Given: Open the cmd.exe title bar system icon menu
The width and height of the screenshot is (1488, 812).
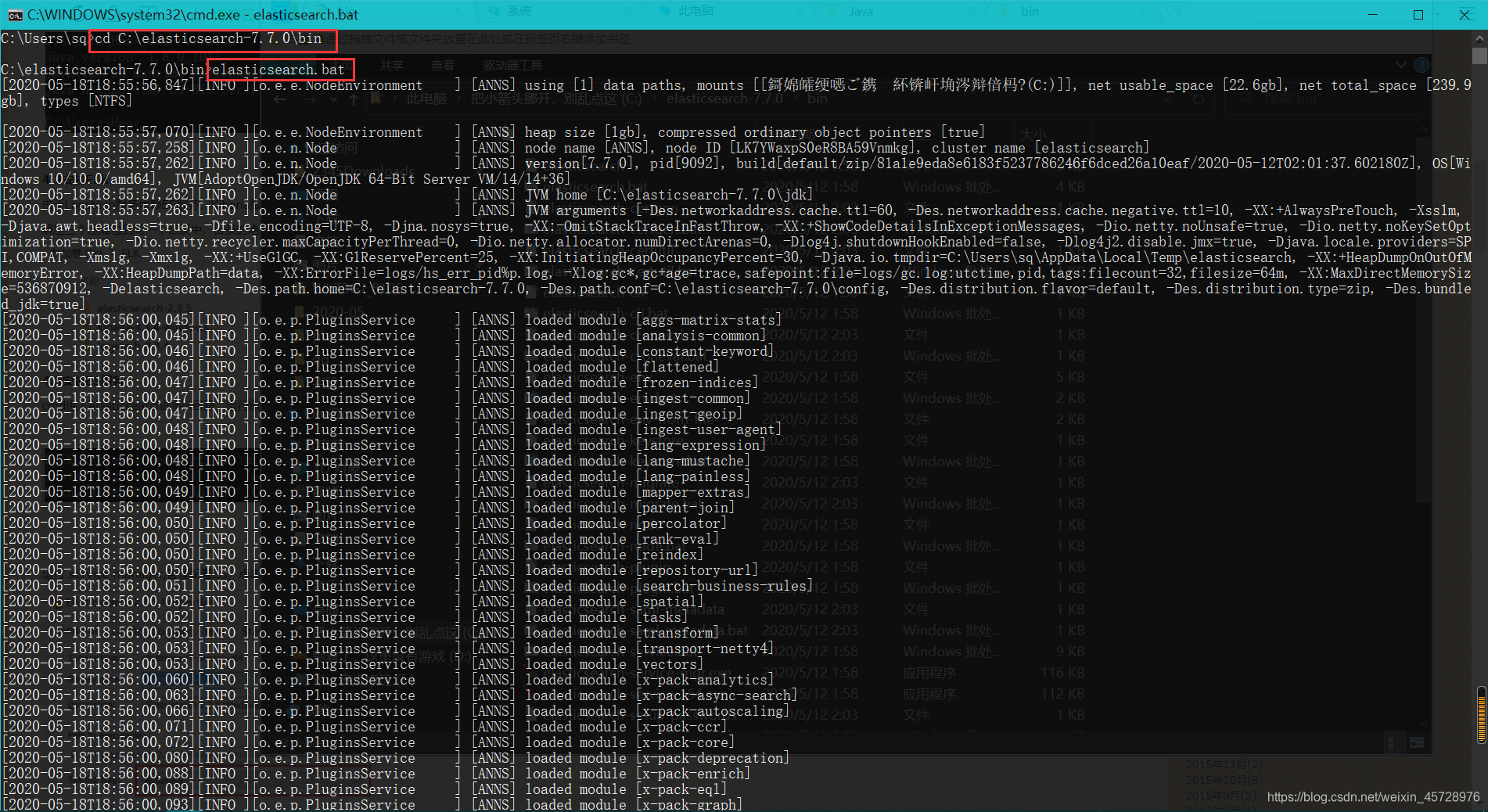Looking at the screenshot, I should tap(15, 15).
